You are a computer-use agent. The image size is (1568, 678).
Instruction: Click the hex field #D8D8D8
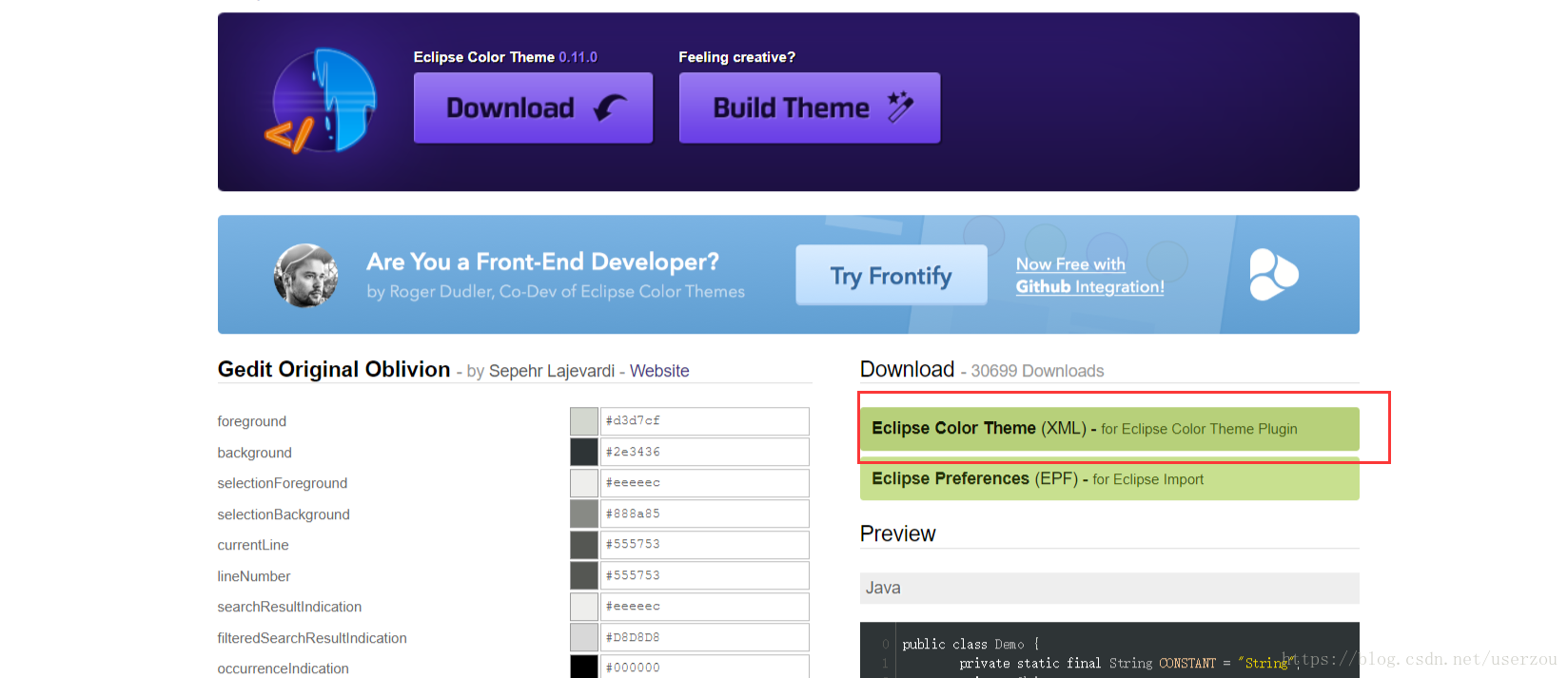click(x=705, y=637)
